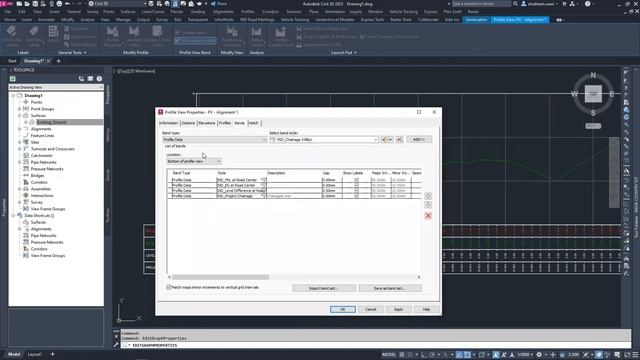Select the Feature Lines tree item
This screenshot has height=360, width=640.
(42, 136)
